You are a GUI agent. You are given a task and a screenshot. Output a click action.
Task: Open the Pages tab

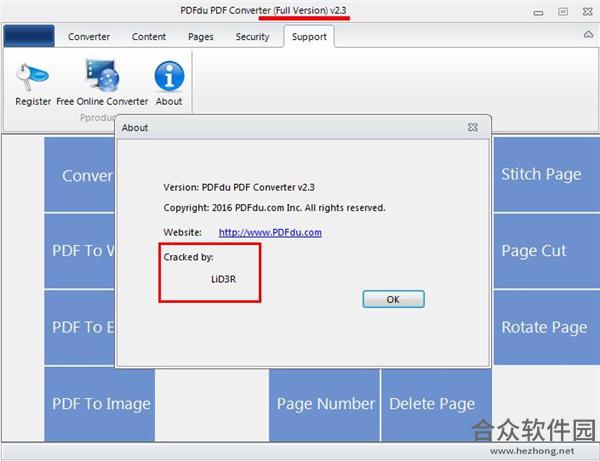[x=201, y=37]
